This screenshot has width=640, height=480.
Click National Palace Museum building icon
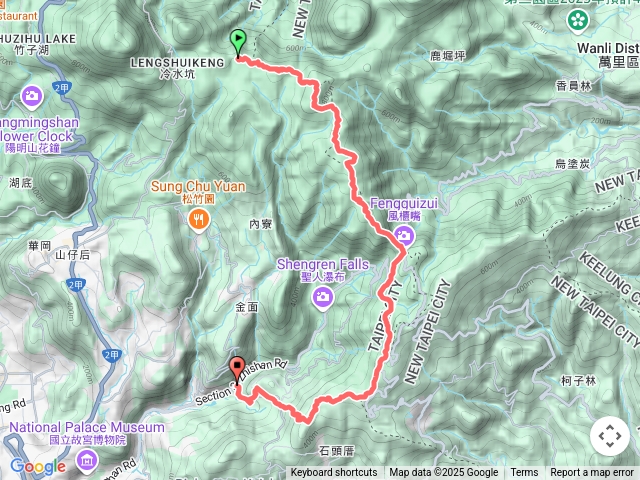[87, 461]
